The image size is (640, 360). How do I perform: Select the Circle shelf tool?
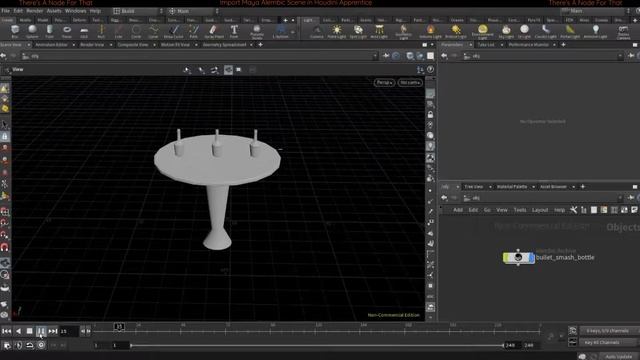tap(136, 31)
